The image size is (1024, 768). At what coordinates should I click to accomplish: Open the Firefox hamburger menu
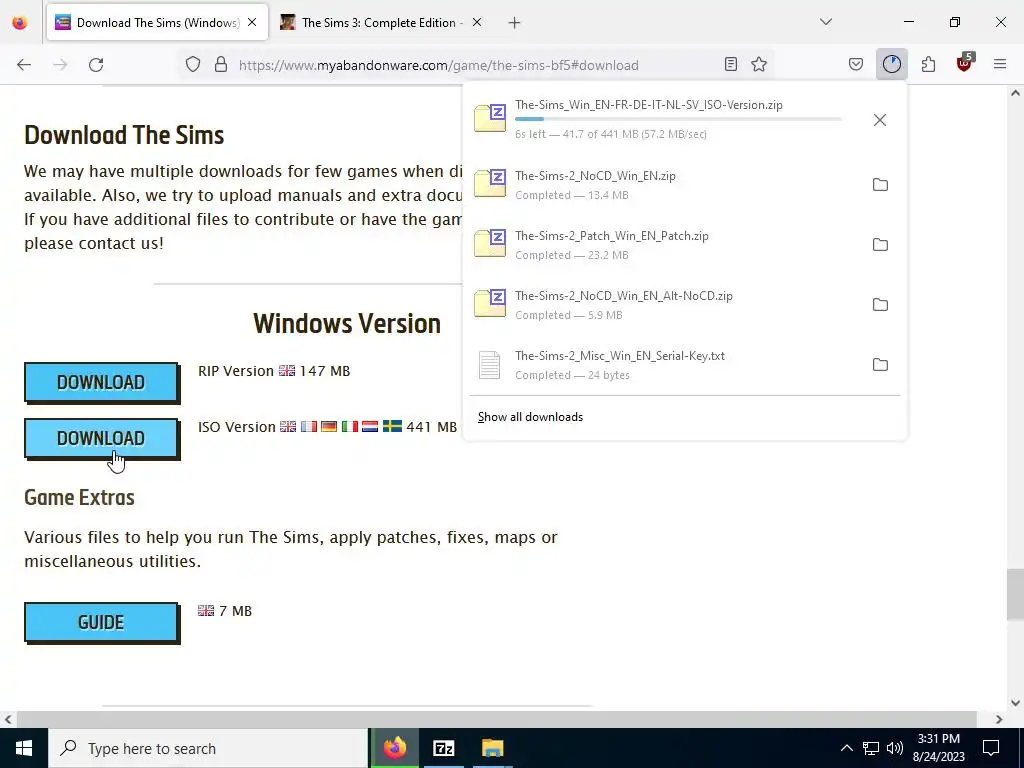coord(1000,64)
